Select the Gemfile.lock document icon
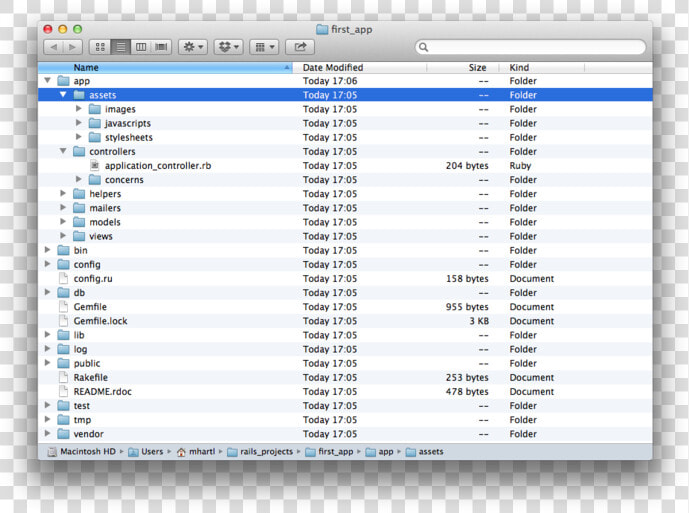Screen dimensions: 689x513 (x=64, y=320)
